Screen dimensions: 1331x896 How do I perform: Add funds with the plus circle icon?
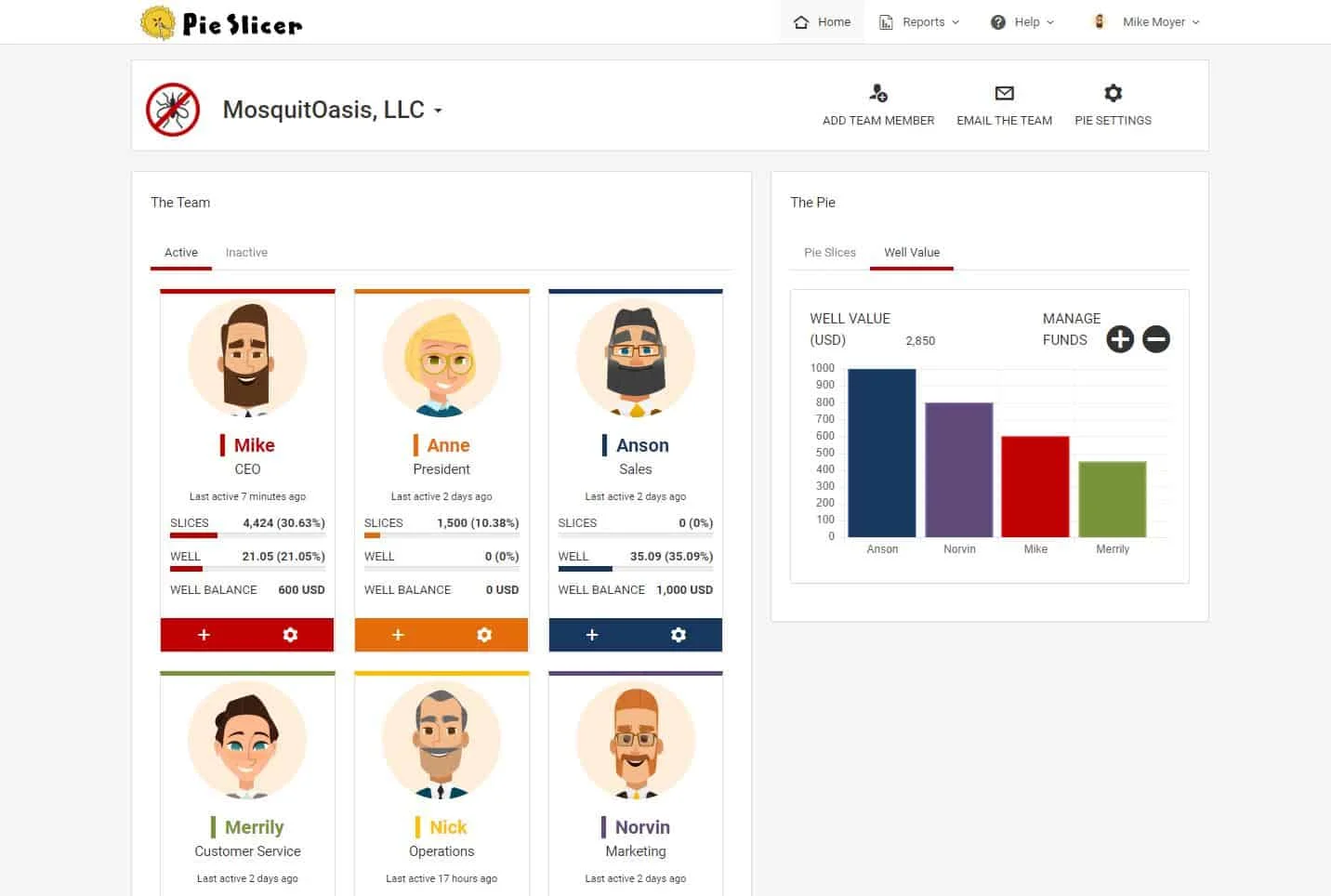(1120, 339)
